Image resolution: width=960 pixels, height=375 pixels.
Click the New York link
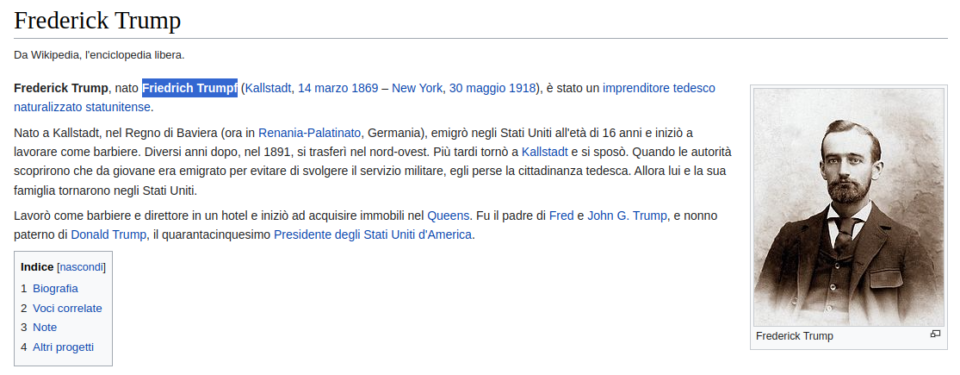(417, 88)
